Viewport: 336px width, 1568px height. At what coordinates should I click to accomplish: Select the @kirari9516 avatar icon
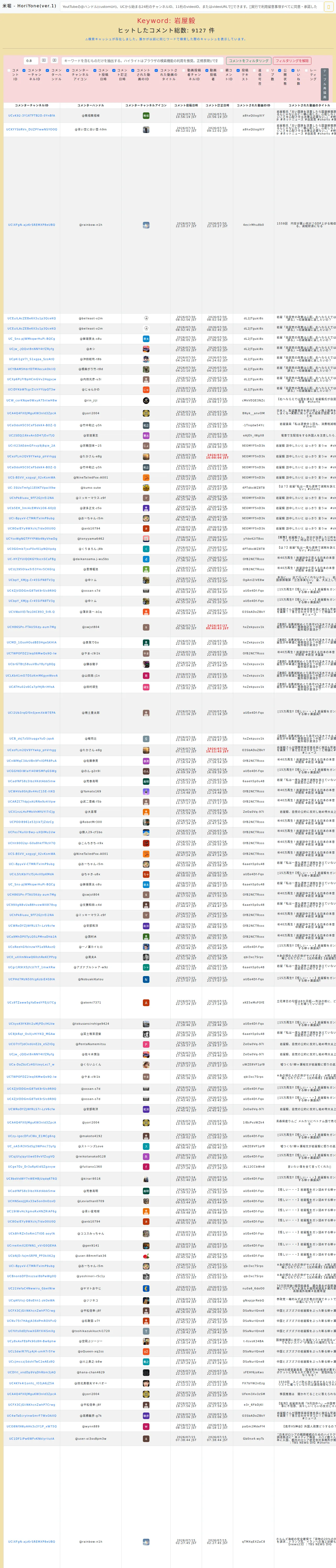coord(146,1179)
